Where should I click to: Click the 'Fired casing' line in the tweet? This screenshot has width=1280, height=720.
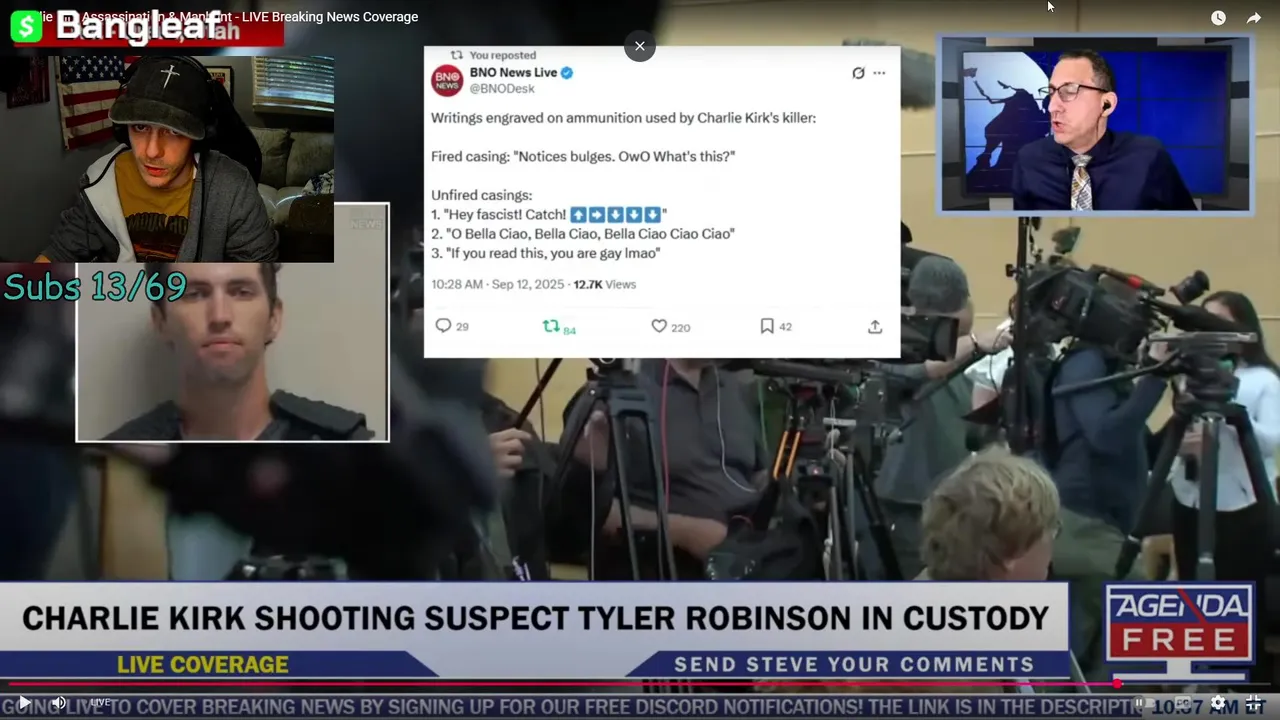(583, 156)
